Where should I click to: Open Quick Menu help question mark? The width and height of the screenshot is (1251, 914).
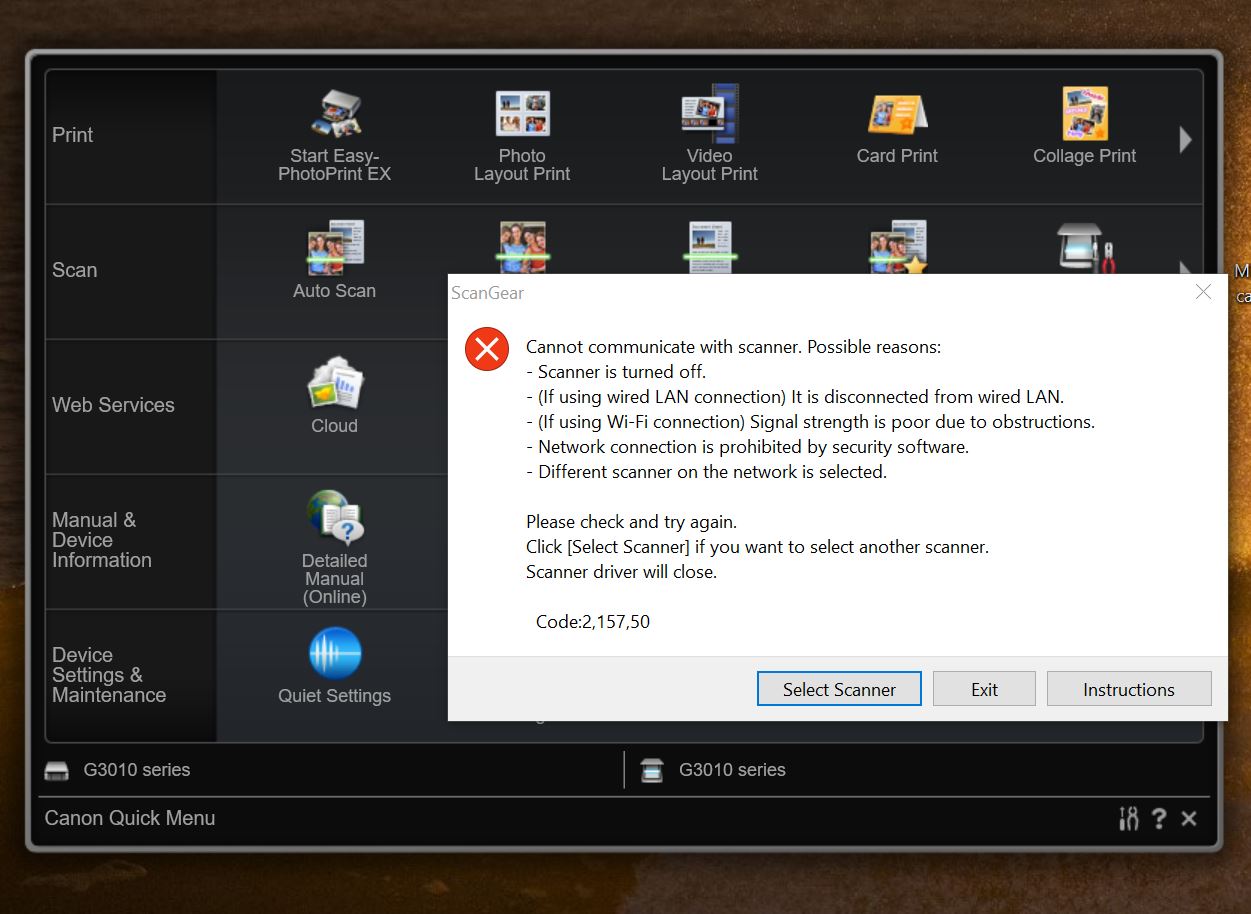(1158, 819)
